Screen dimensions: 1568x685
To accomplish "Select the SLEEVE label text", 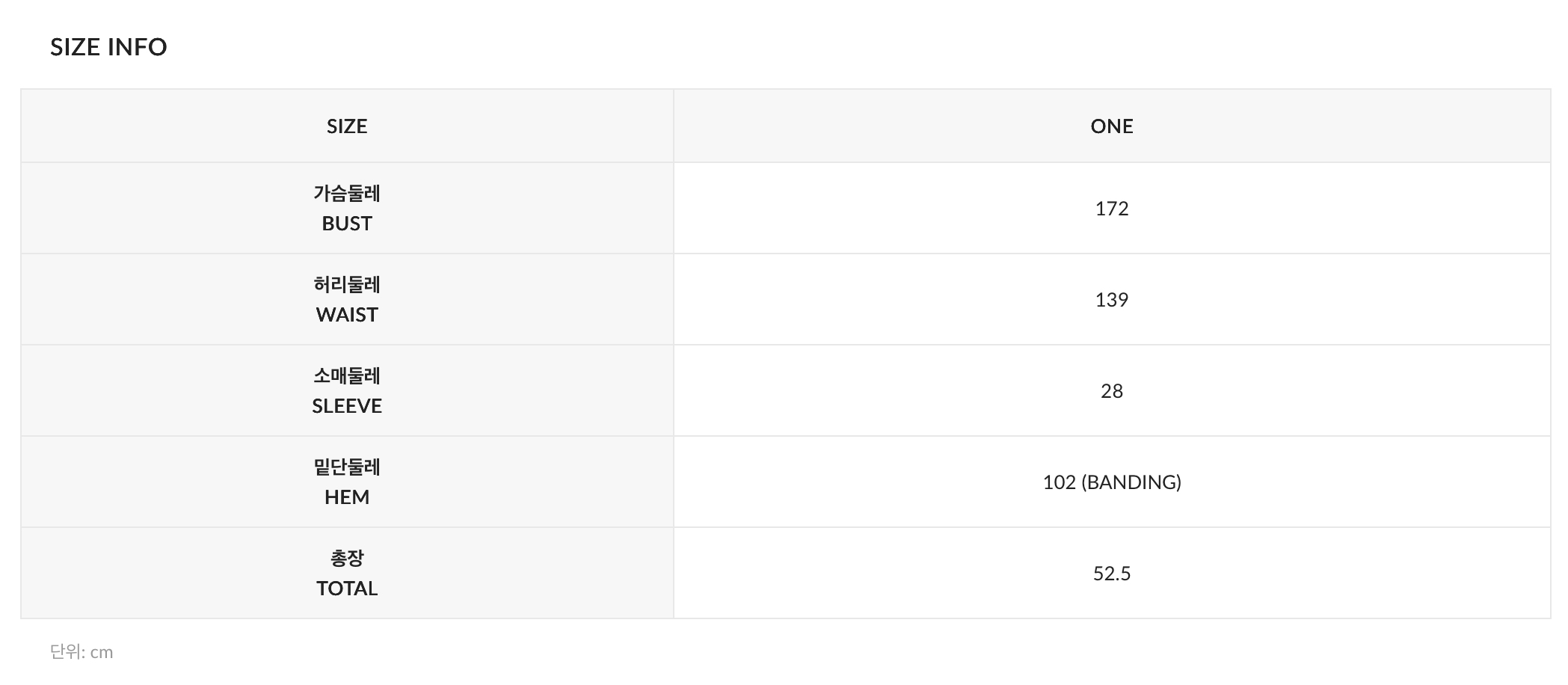I will 347,406.
